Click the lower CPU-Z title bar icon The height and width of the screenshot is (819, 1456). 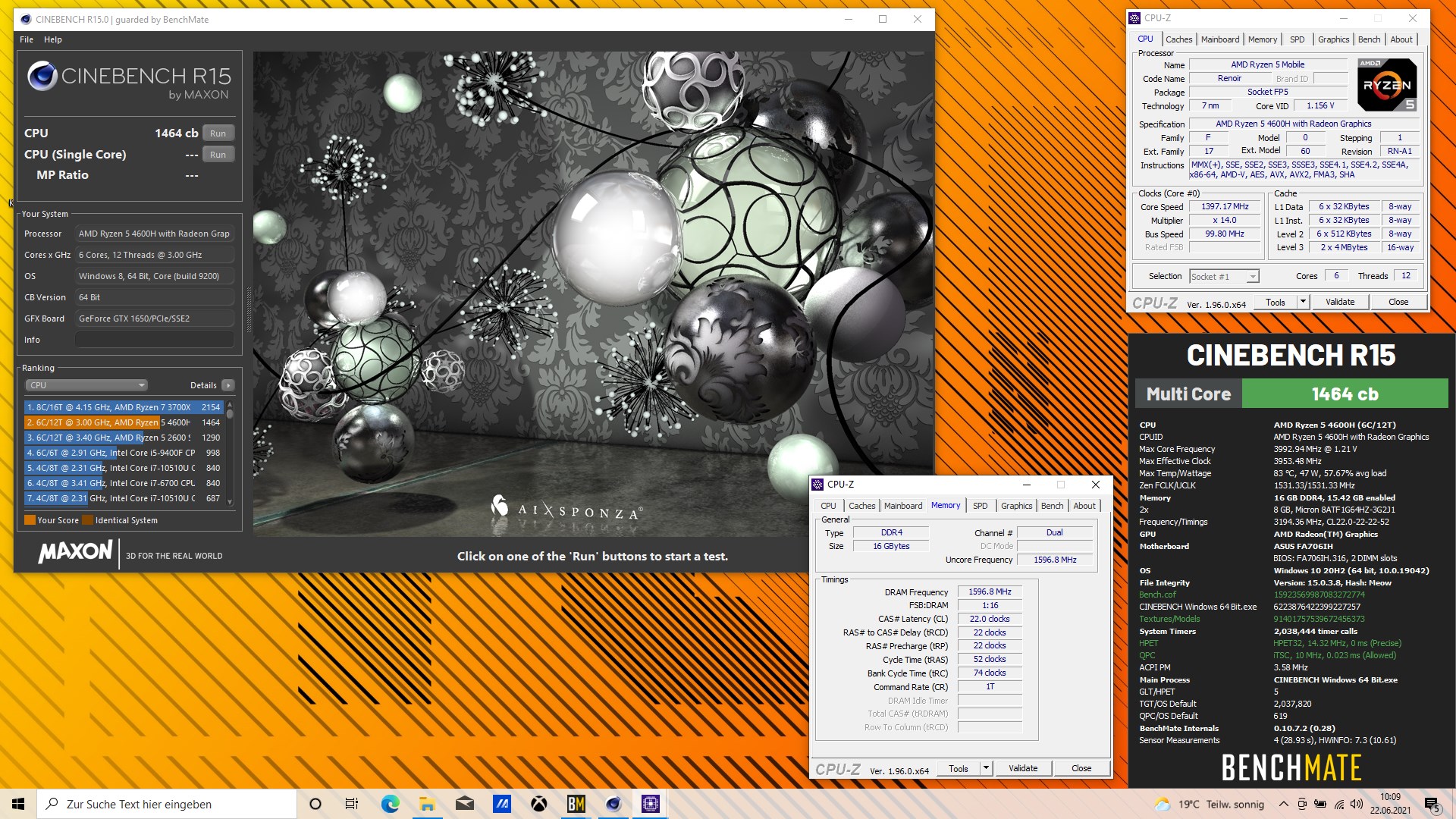[818, 485]
